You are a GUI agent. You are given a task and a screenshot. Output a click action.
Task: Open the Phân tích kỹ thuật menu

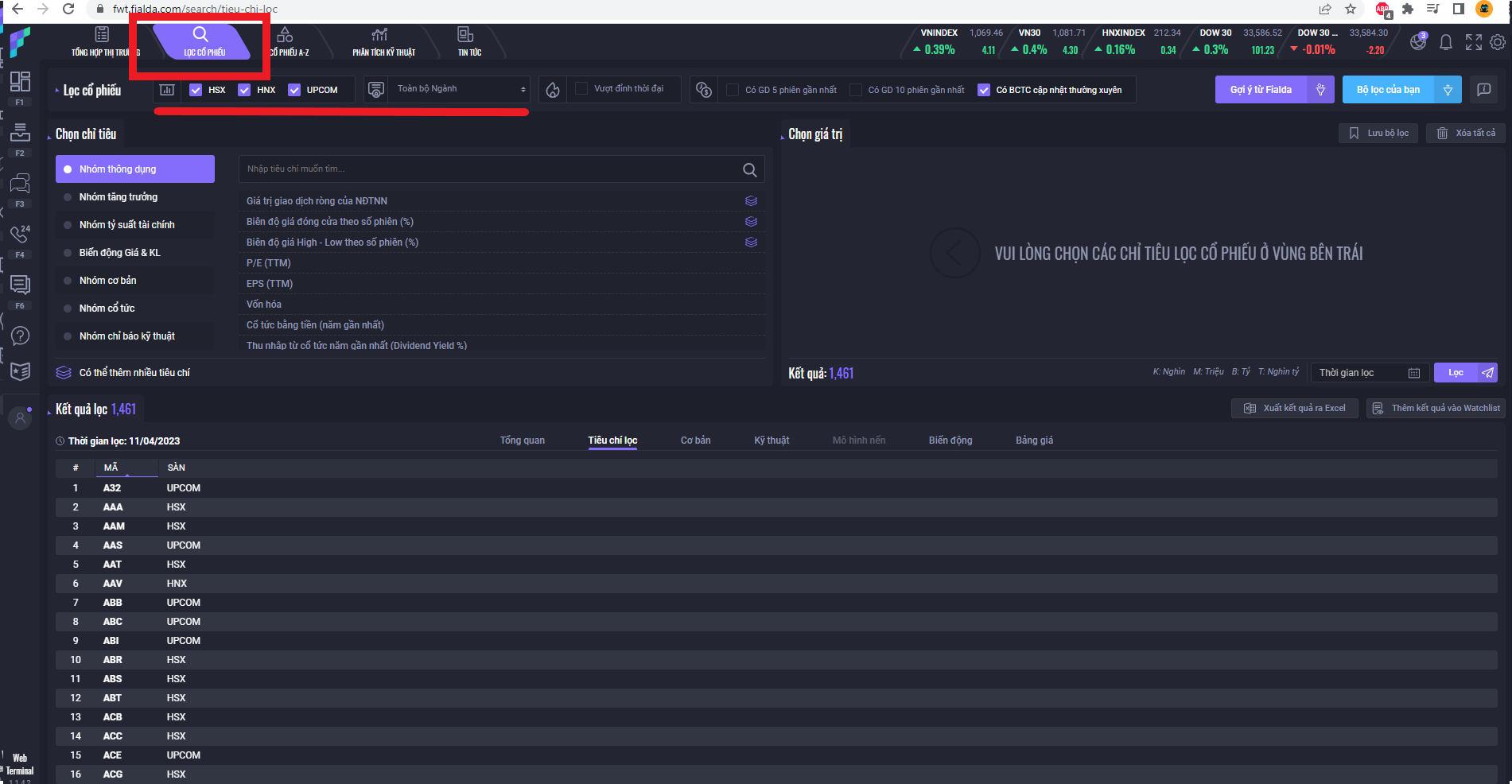click(383, 42)
